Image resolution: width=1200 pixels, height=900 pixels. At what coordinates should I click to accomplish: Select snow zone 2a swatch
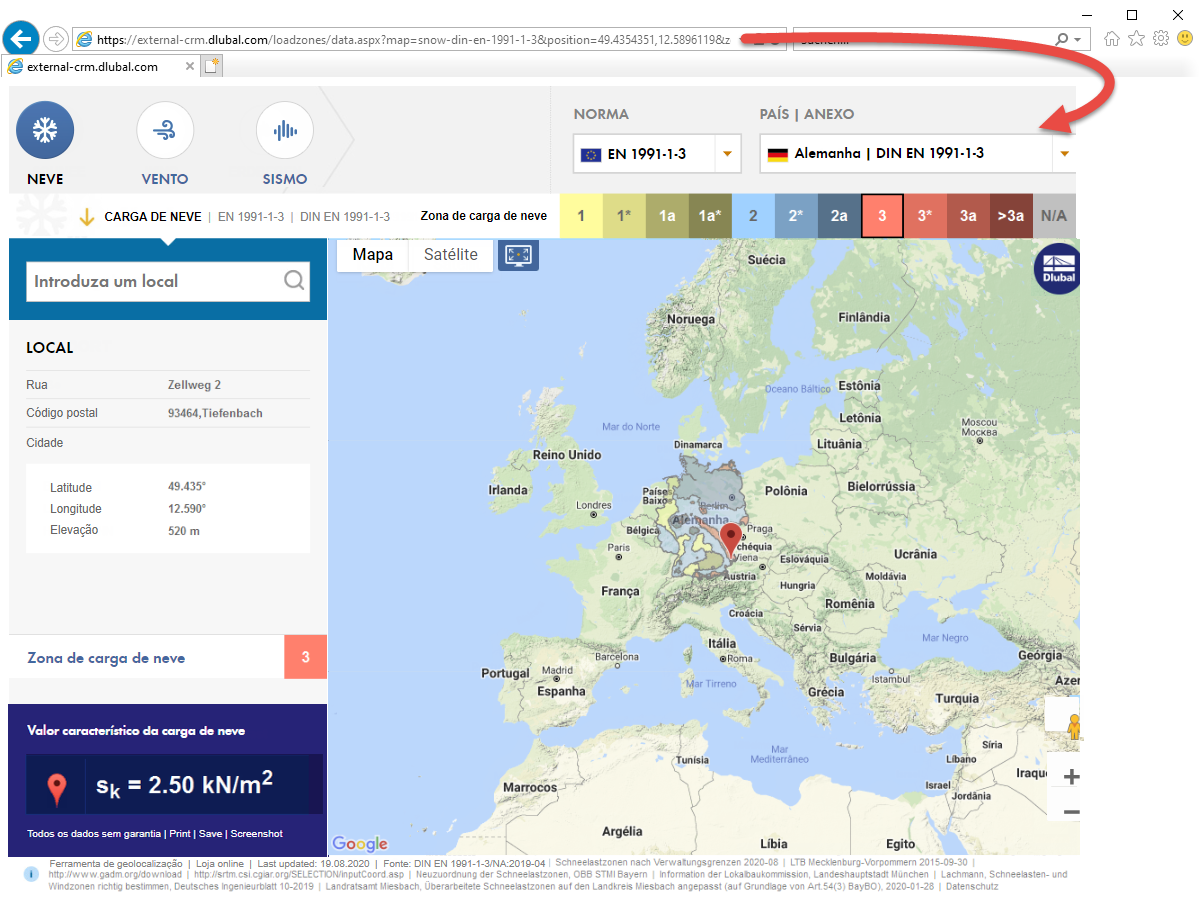pyautogui.click(x=839, y=216)
